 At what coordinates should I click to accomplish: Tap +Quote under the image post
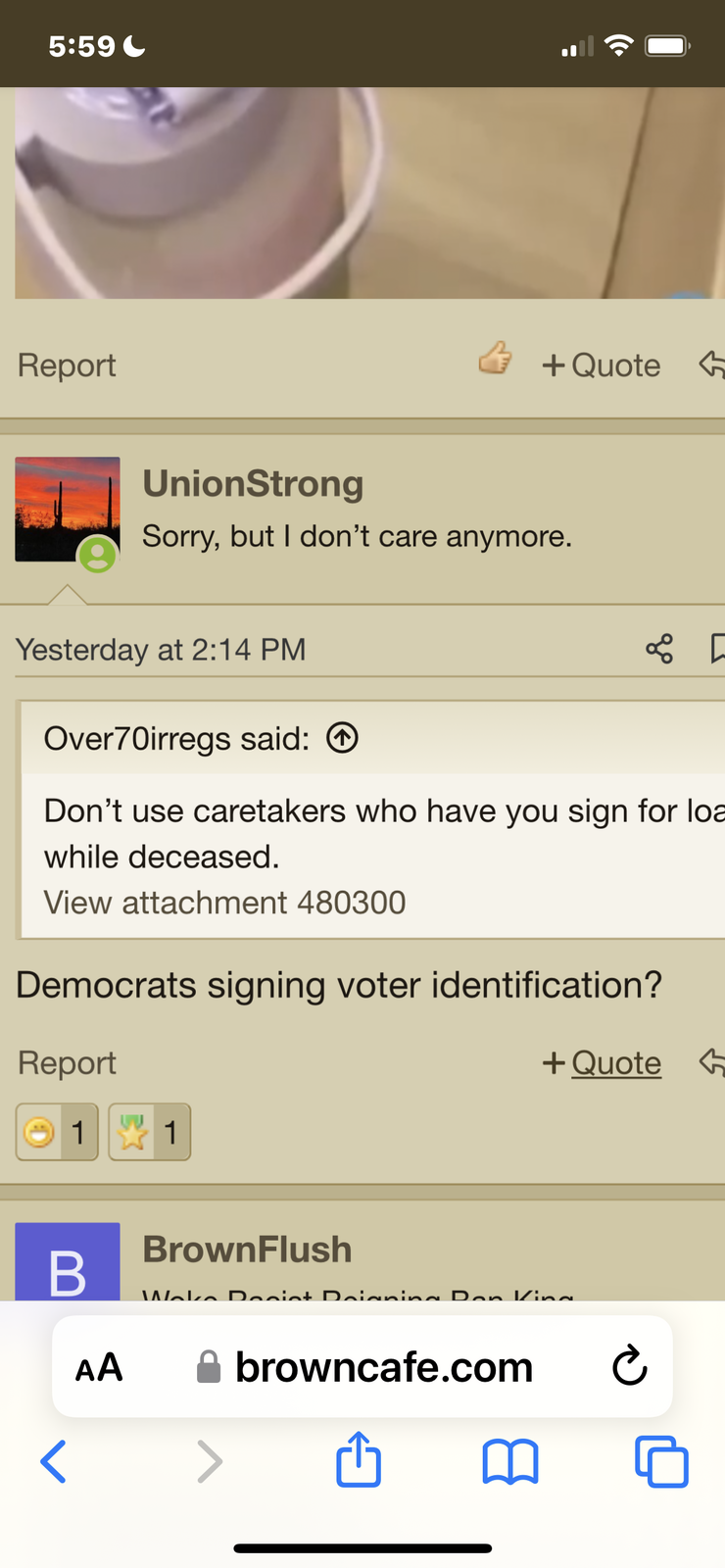[x=602, y=365]
